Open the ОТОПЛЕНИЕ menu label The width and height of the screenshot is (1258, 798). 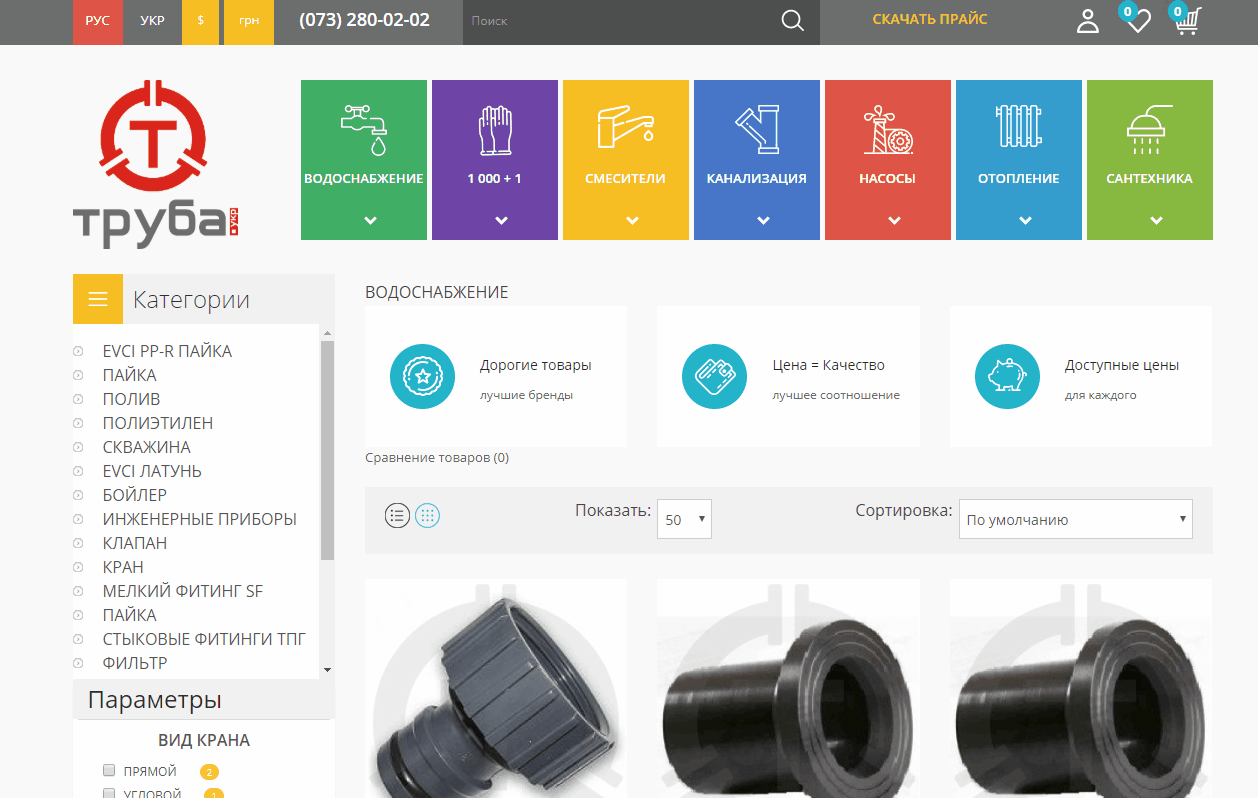(x=1019, y=179)
